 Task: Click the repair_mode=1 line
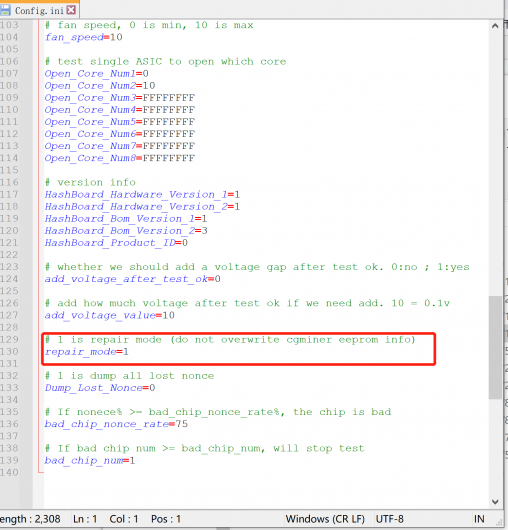tap(87, 352)
